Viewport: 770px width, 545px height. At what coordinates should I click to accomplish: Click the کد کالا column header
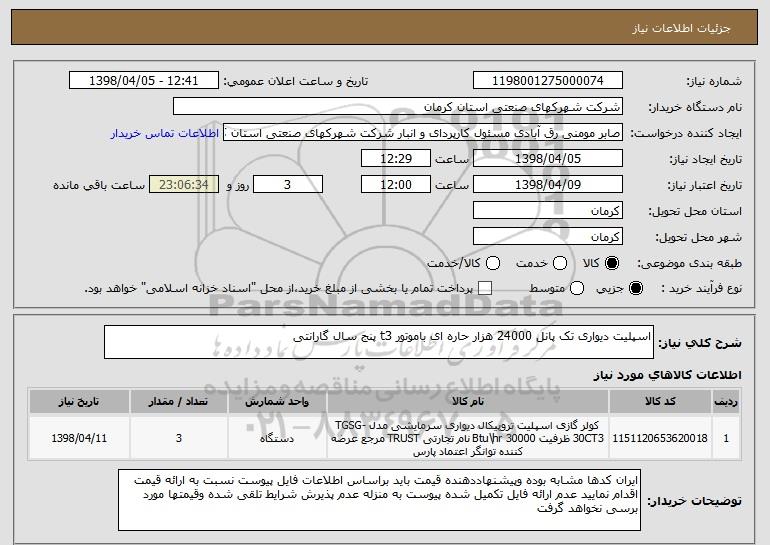click(x=660, y=402)
